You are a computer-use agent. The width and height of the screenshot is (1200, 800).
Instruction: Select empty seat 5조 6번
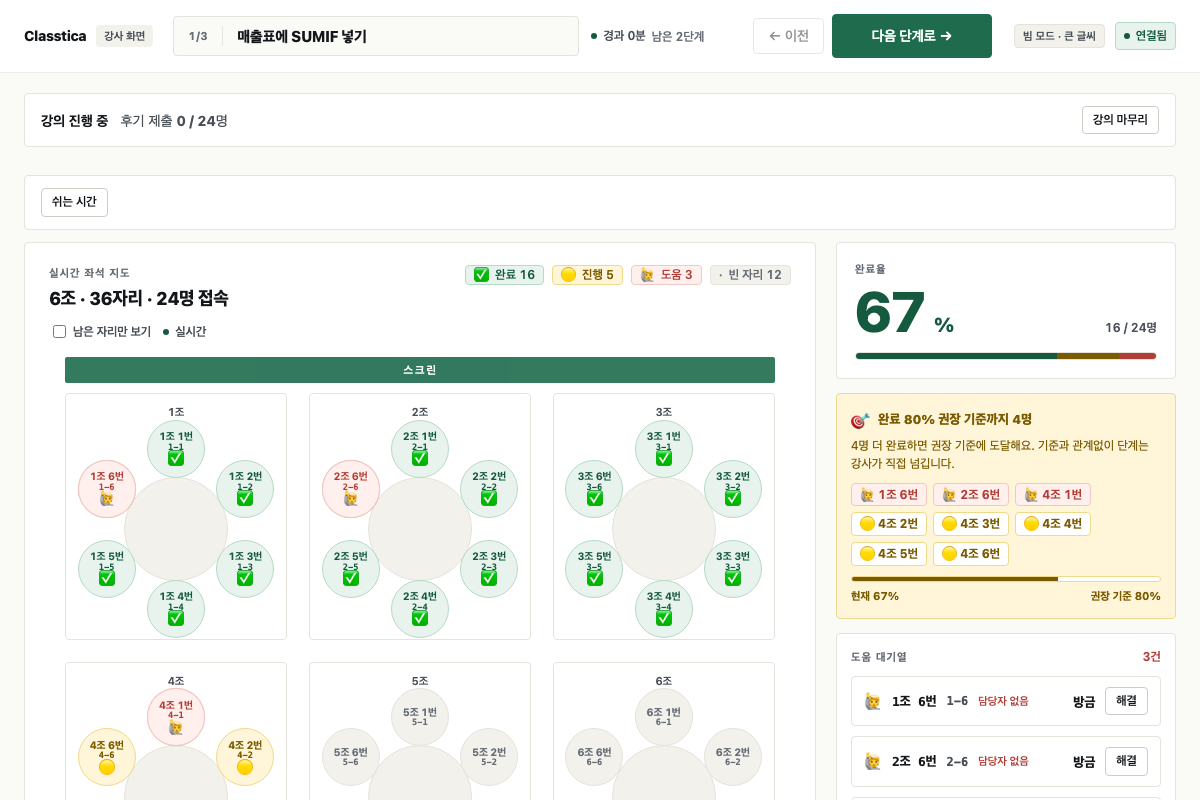(x=351, y=757)
